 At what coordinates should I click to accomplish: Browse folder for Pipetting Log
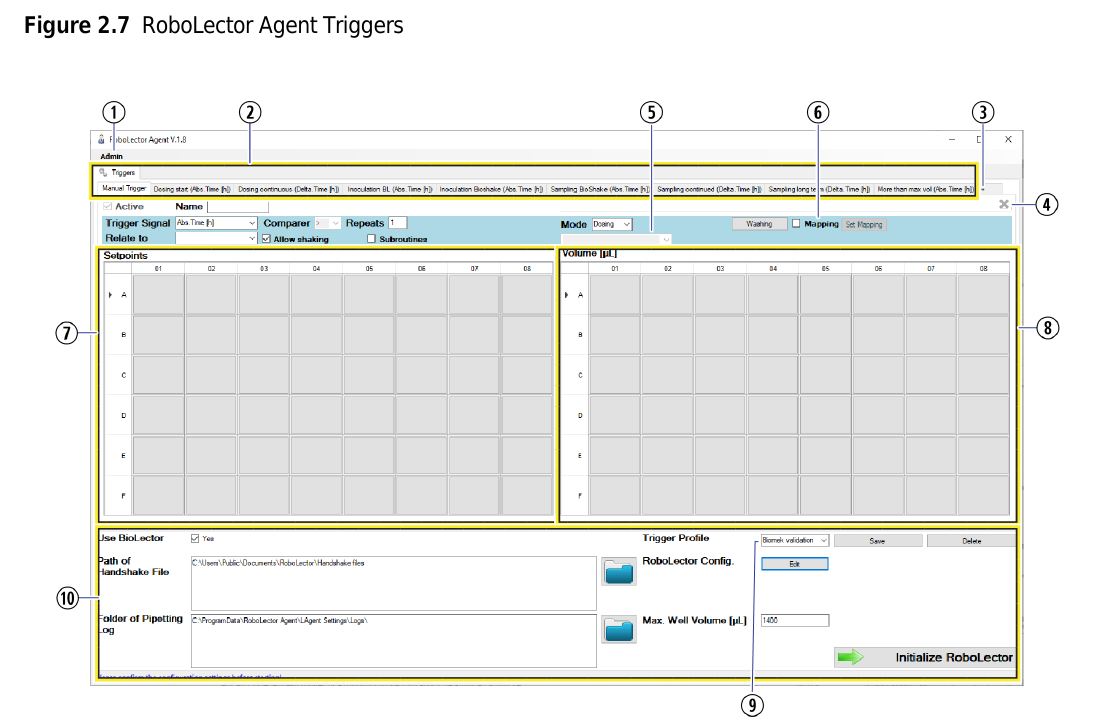(619, 629)
